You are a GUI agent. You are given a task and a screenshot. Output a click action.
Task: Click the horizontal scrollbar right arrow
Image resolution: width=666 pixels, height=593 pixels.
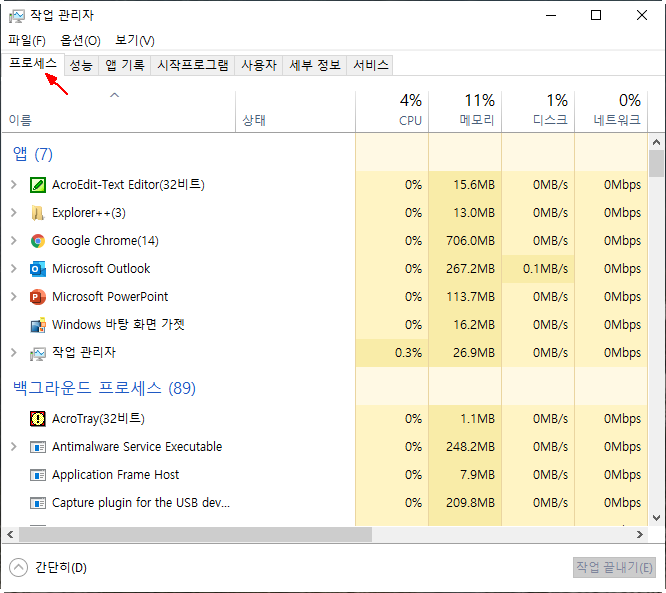(640, 534)
